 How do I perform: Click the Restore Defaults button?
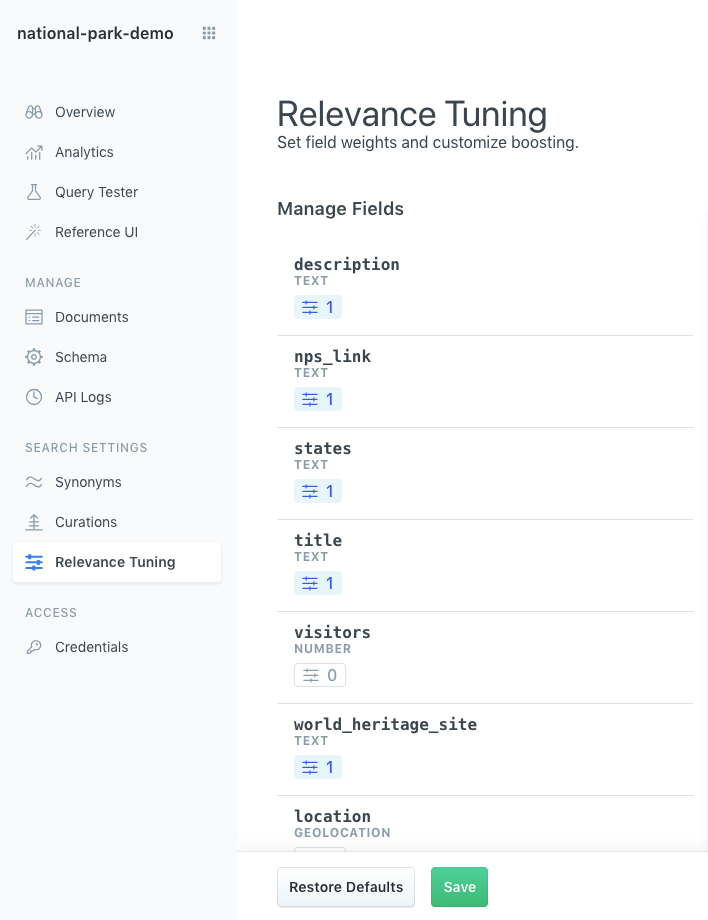(345, 887)
